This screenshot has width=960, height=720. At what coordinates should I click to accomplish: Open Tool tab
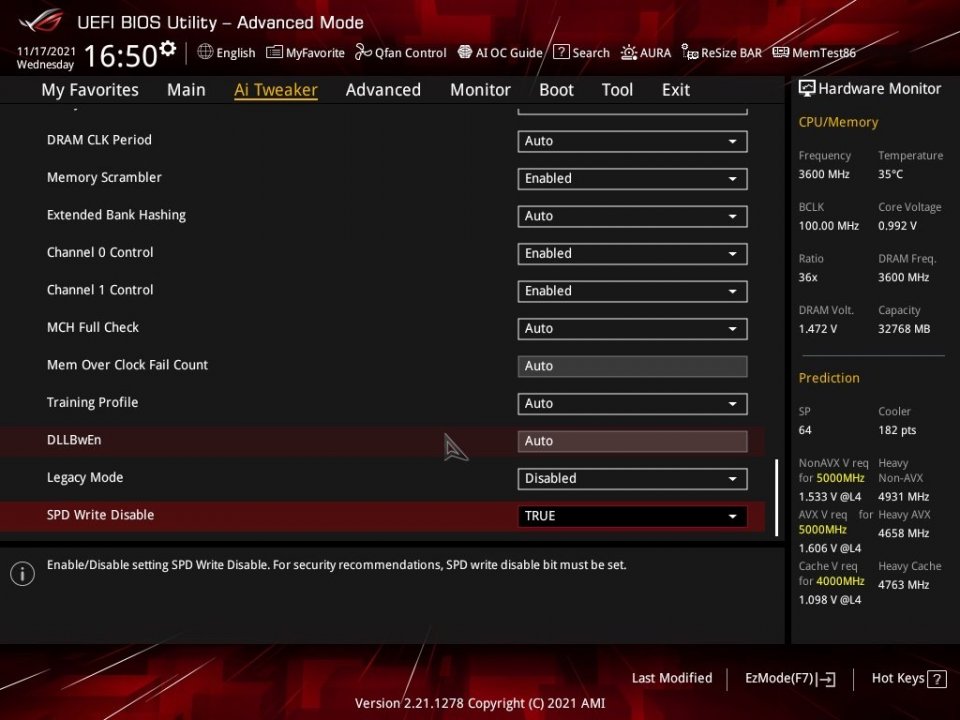(617, 90)
